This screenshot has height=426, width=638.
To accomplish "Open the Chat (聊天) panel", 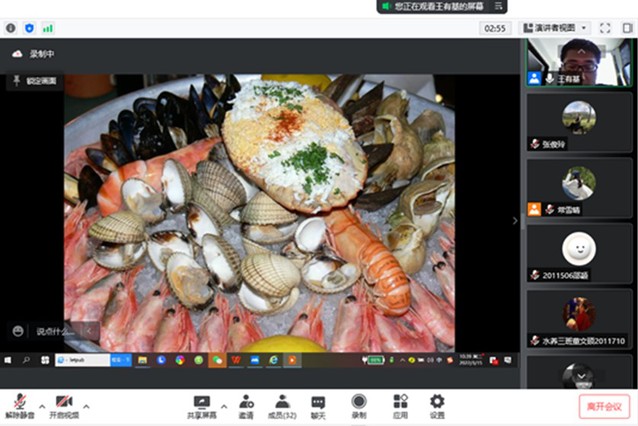I will (x=318, y=404).
